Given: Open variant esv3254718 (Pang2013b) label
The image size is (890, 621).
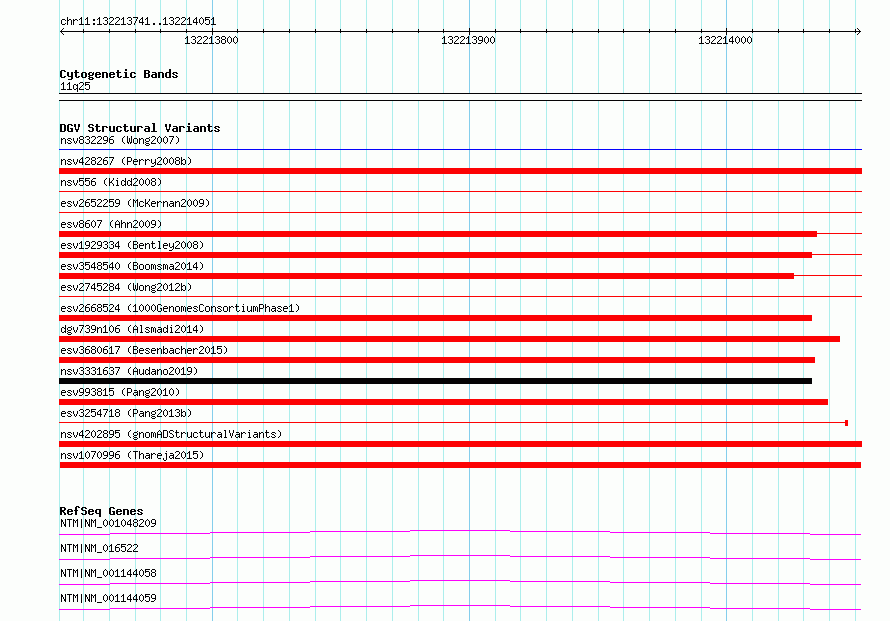Looking at the screenshot, I should (126, 413).
